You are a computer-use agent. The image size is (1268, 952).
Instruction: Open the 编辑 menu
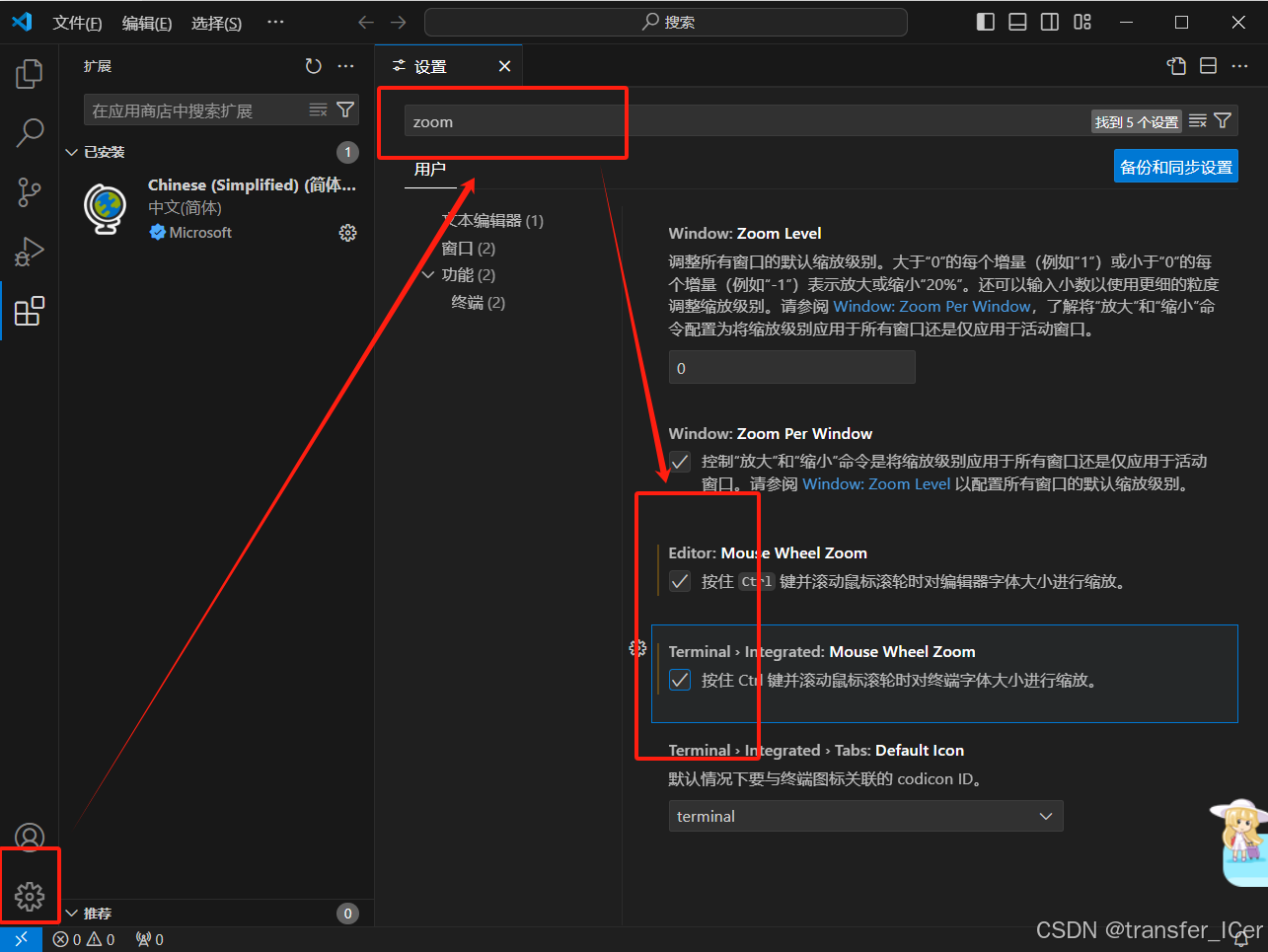[146, 23]
